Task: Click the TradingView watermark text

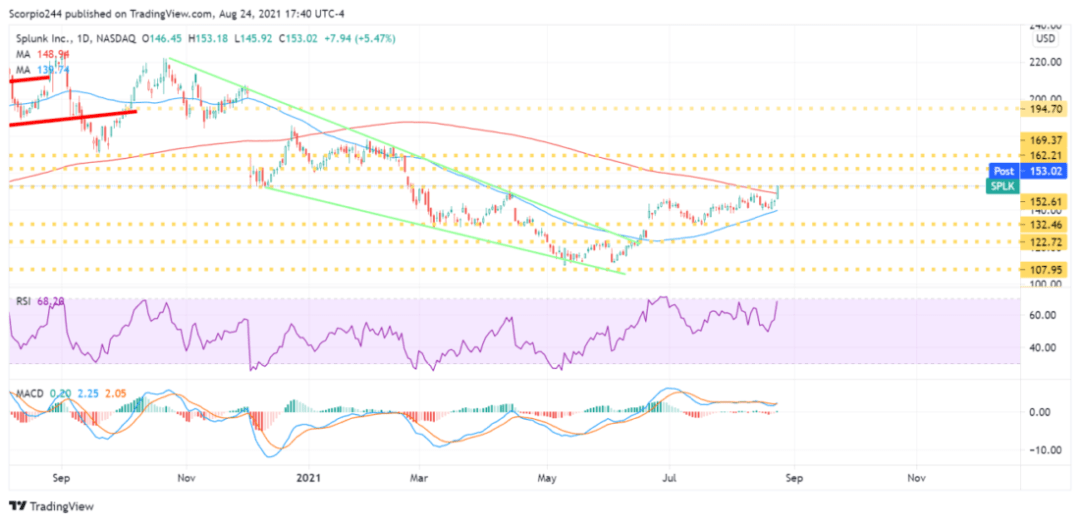Action: coord(58,505)
